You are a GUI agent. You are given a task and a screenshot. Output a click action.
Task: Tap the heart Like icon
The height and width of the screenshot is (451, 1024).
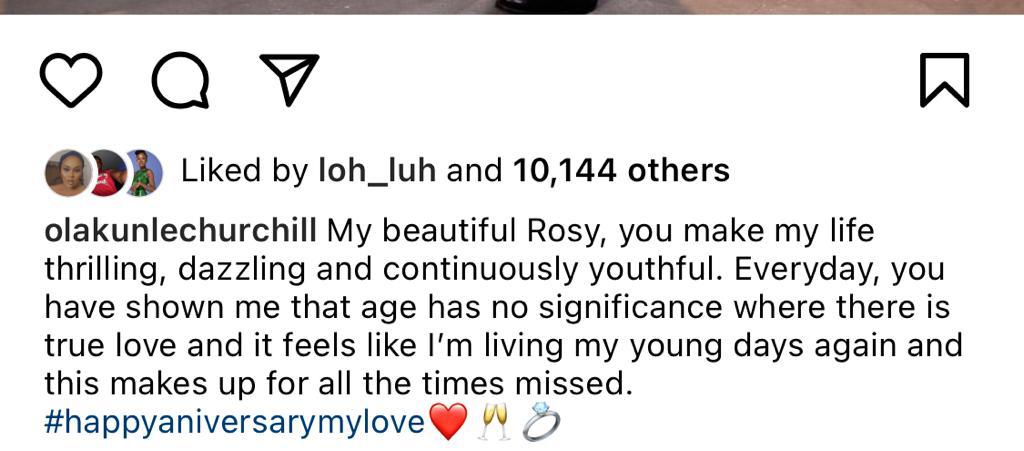71,80
